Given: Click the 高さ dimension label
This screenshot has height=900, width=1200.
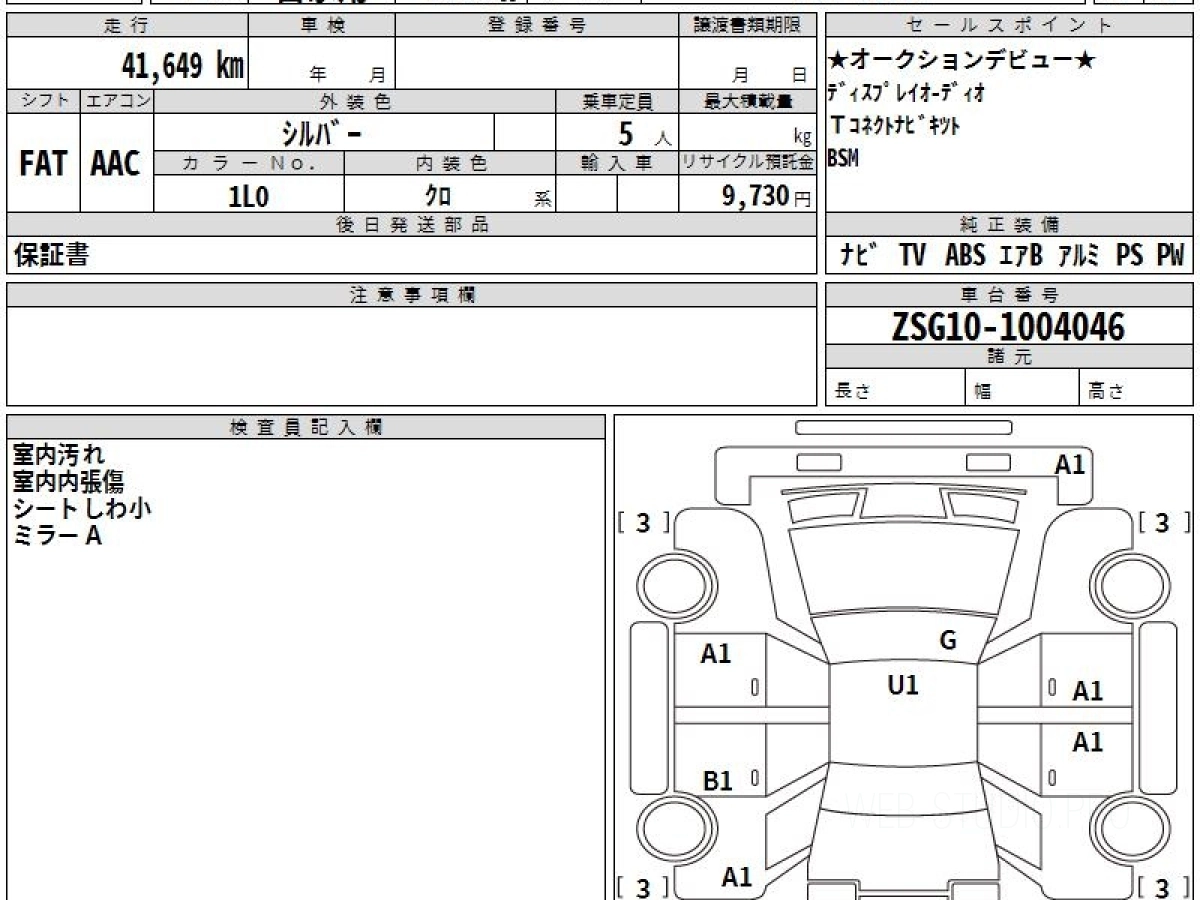Looking at the screenshot, I should click(1106, 391).
